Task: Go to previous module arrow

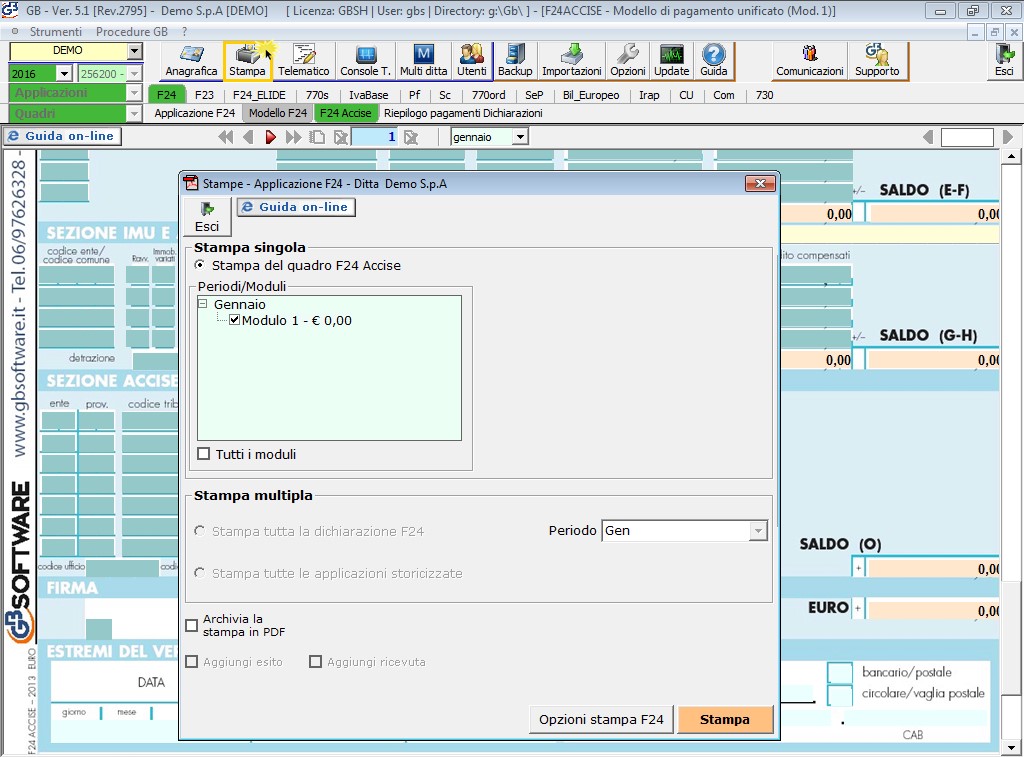Action: 248,137
